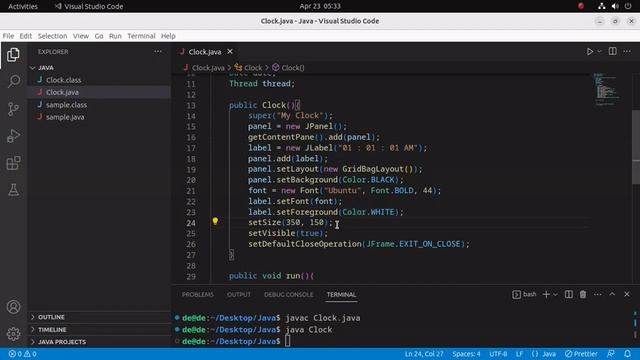Open sample.class in explorer
The image size is (640, 360).
point(99,105)
